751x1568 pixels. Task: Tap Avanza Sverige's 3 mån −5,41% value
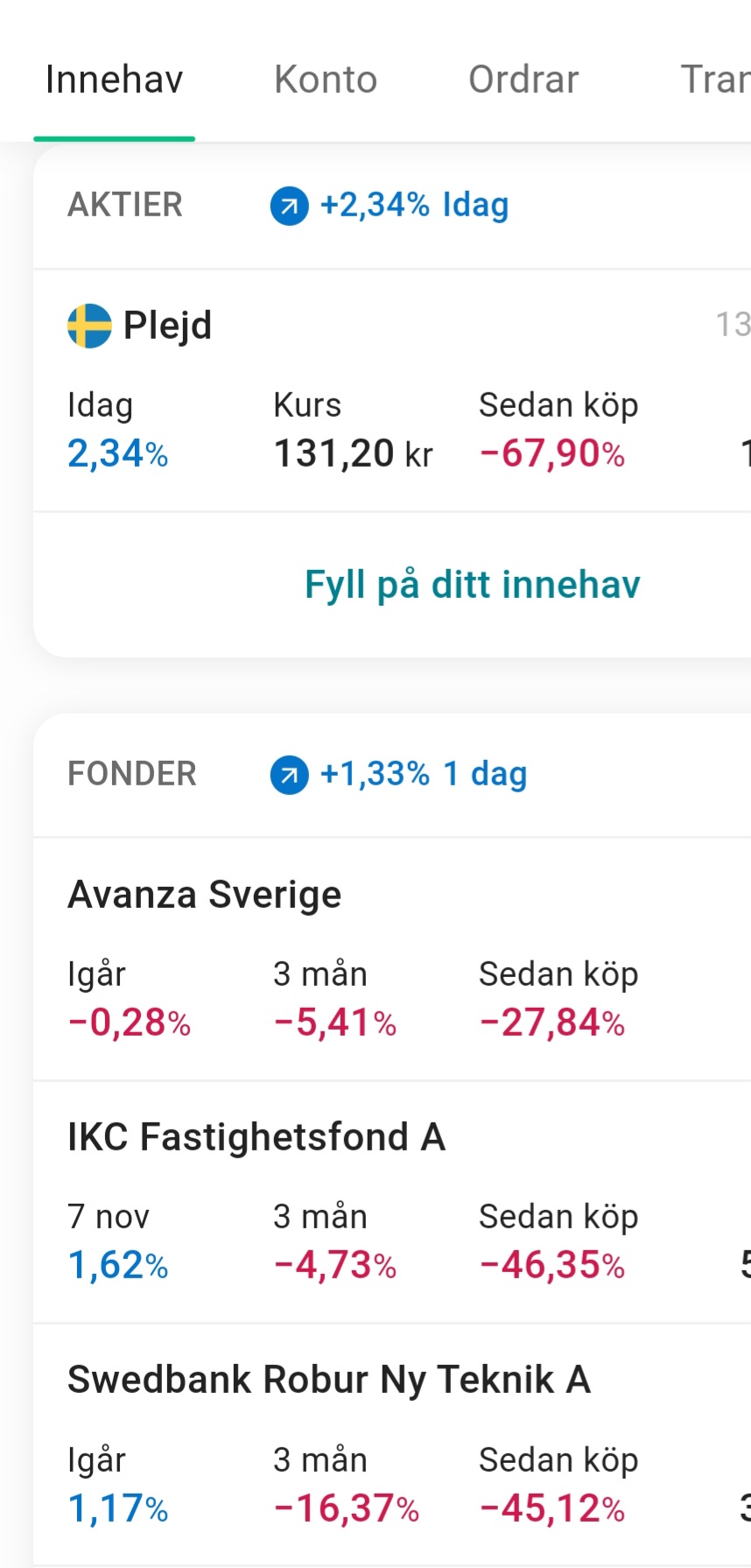(335, 1023)
